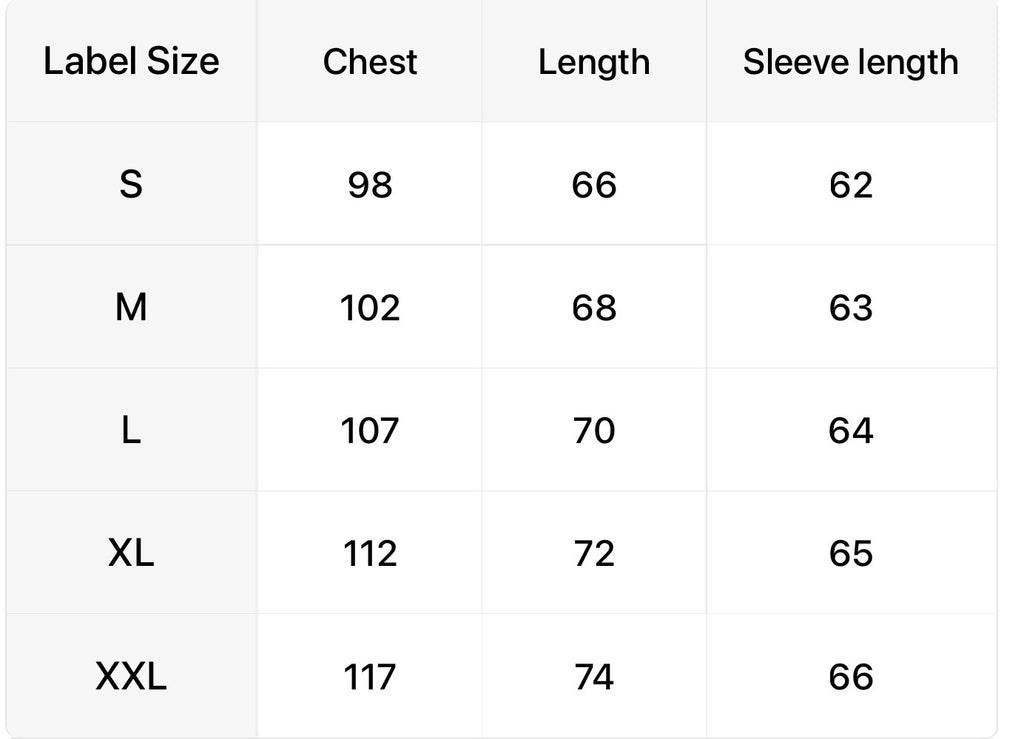Select sleeve length 62 in S row
Screen dimensions: 1024x739
tap(851, 185)
